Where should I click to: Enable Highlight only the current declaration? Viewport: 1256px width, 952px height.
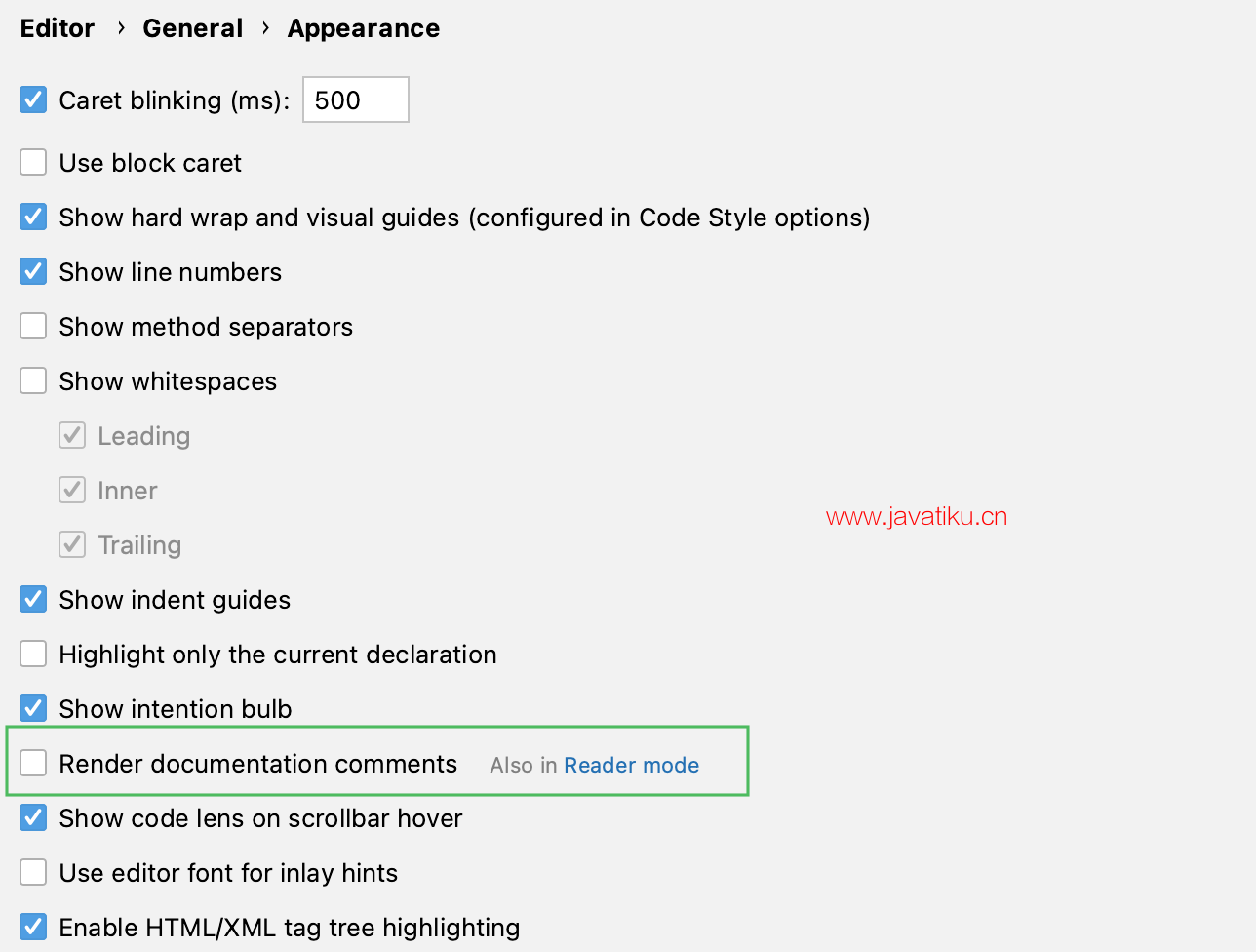33,654
